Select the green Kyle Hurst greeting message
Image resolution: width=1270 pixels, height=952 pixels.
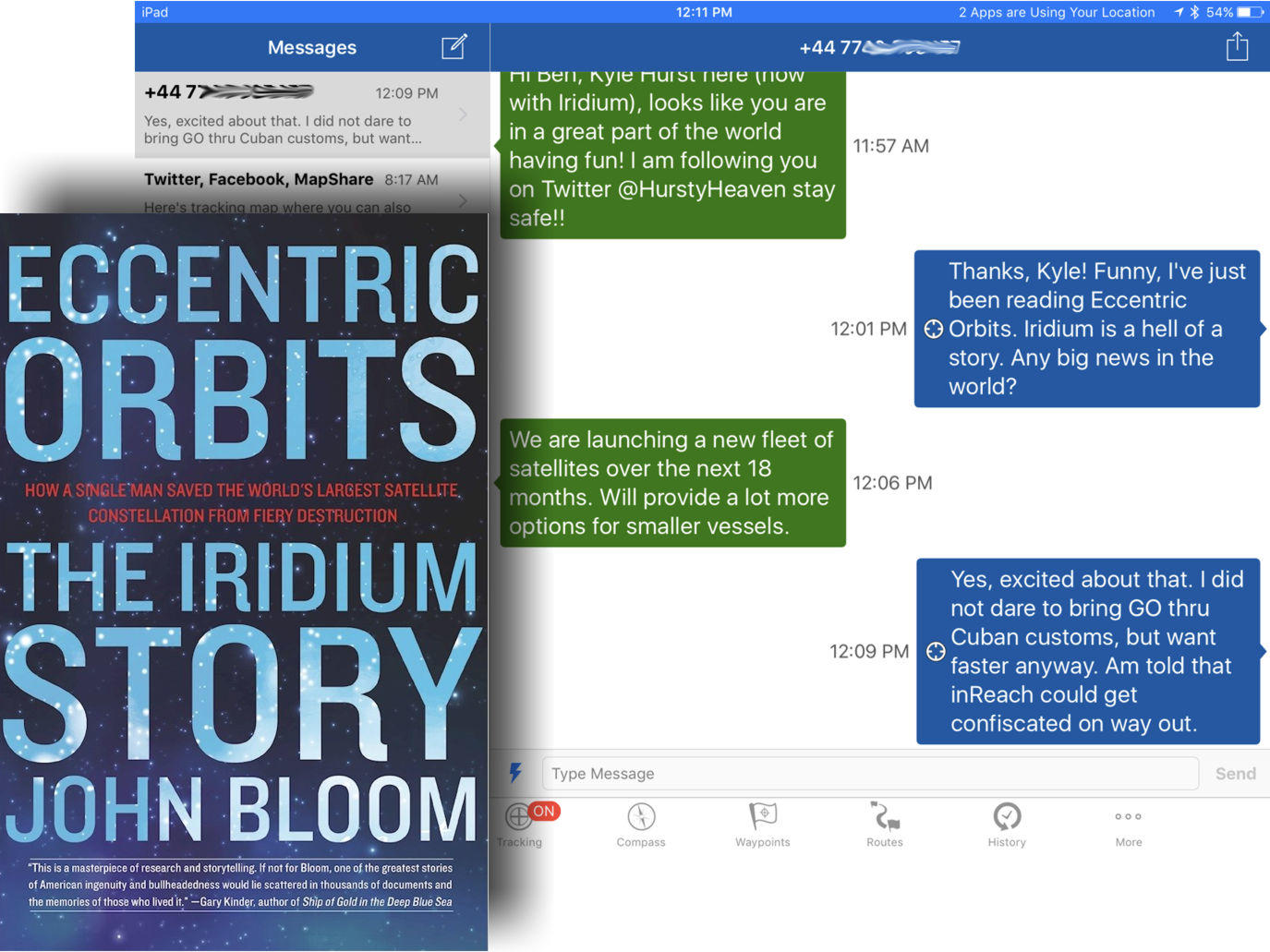point(672,155)
